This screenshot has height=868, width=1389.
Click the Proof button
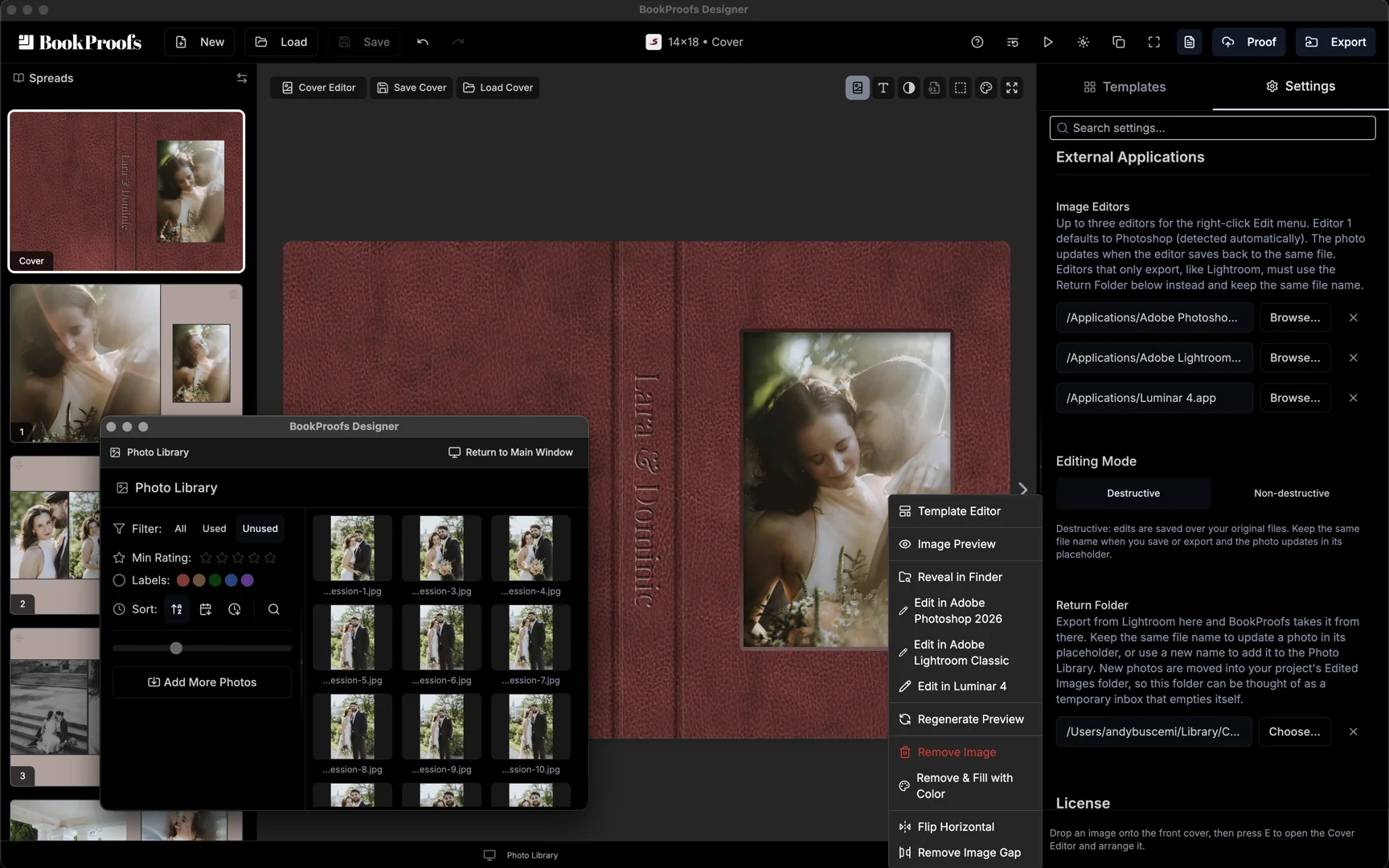tap(1248, 42)
